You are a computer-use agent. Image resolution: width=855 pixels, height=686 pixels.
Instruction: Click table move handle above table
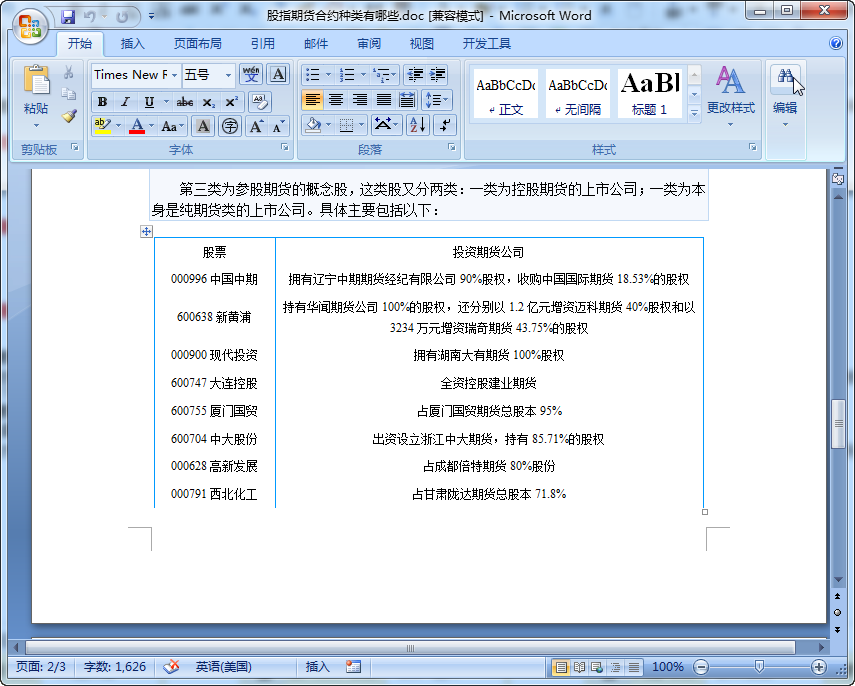[146, 231]
